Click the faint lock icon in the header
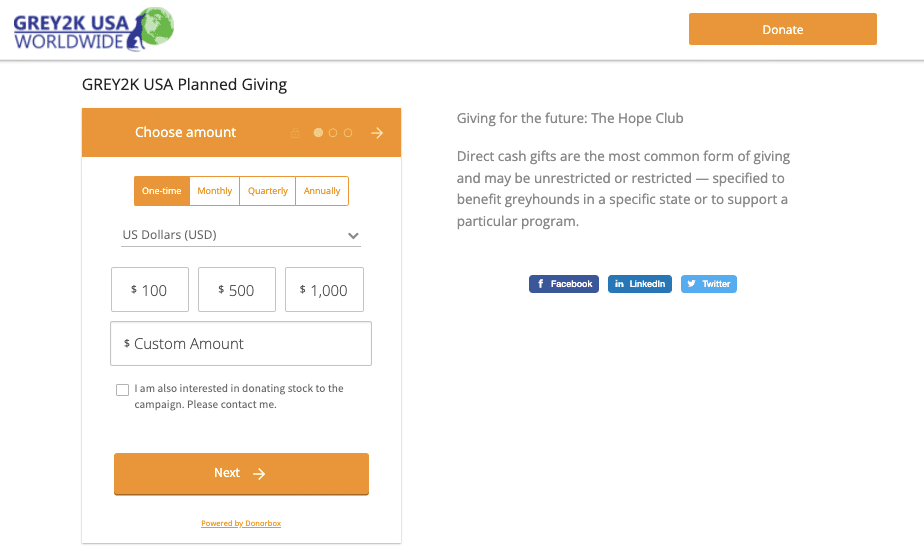Viewport: 924px width, 555px height. click(295, 133)
